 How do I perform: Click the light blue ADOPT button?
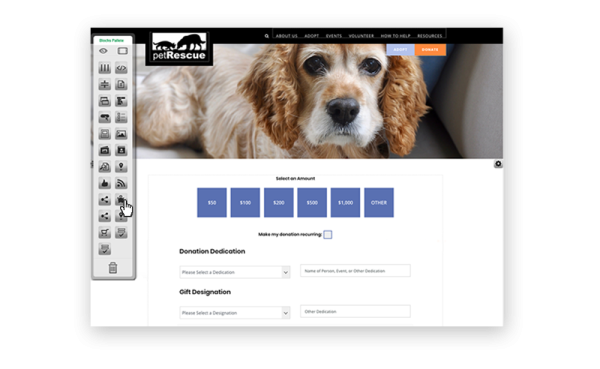[400, 50]
